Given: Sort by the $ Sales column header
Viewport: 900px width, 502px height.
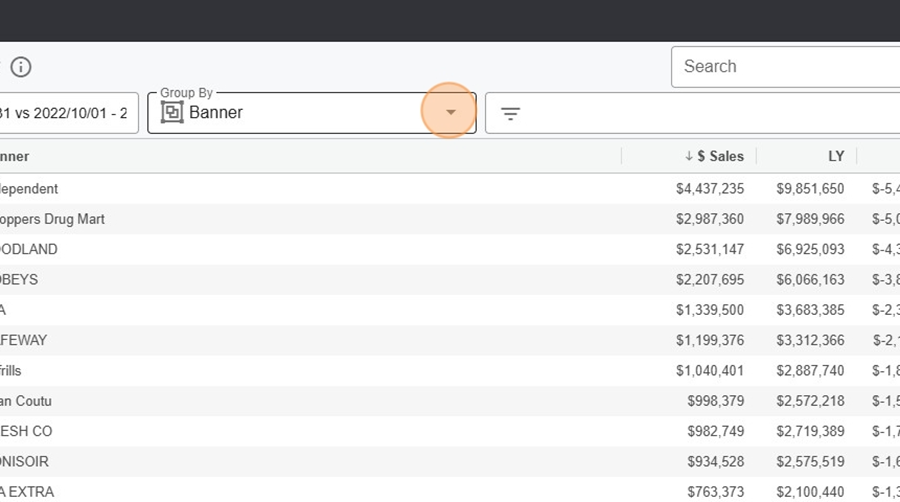Looking at the screenshot, I should click(x=720, y=156).
